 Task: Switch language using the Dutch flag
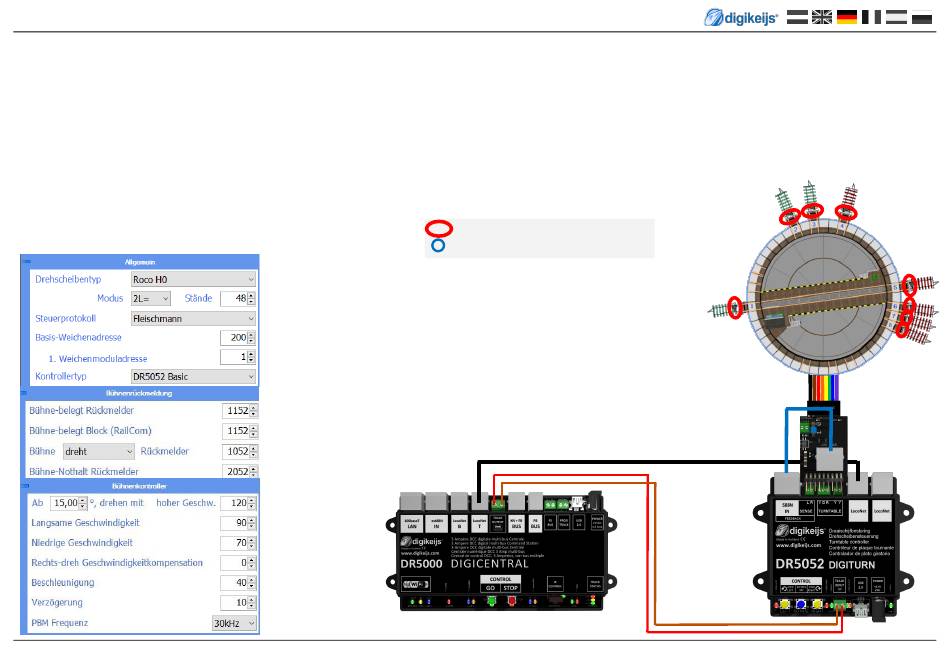pos(797,17)
